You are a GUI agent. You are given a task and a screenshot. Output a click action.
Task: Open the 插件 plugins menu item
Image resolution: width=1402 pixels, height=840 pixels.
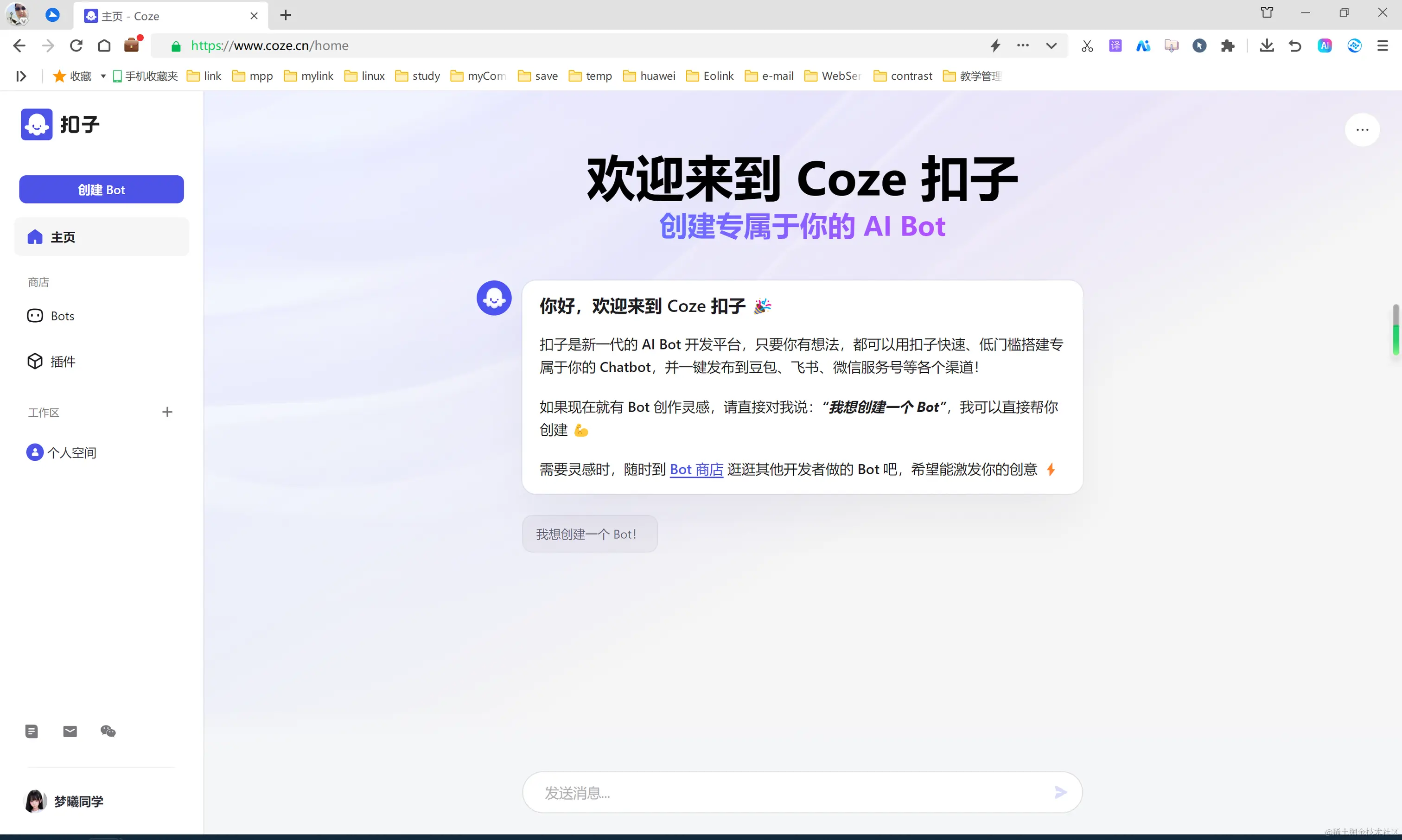[x=62, y=361]
